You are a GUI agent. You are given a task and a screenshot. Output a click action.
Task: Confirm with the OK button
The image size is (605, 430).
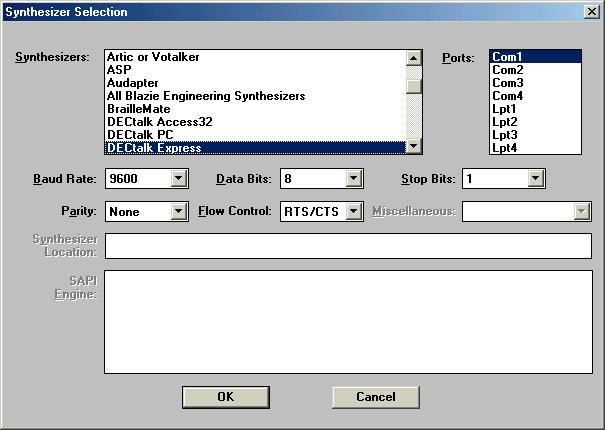[226, 397]
